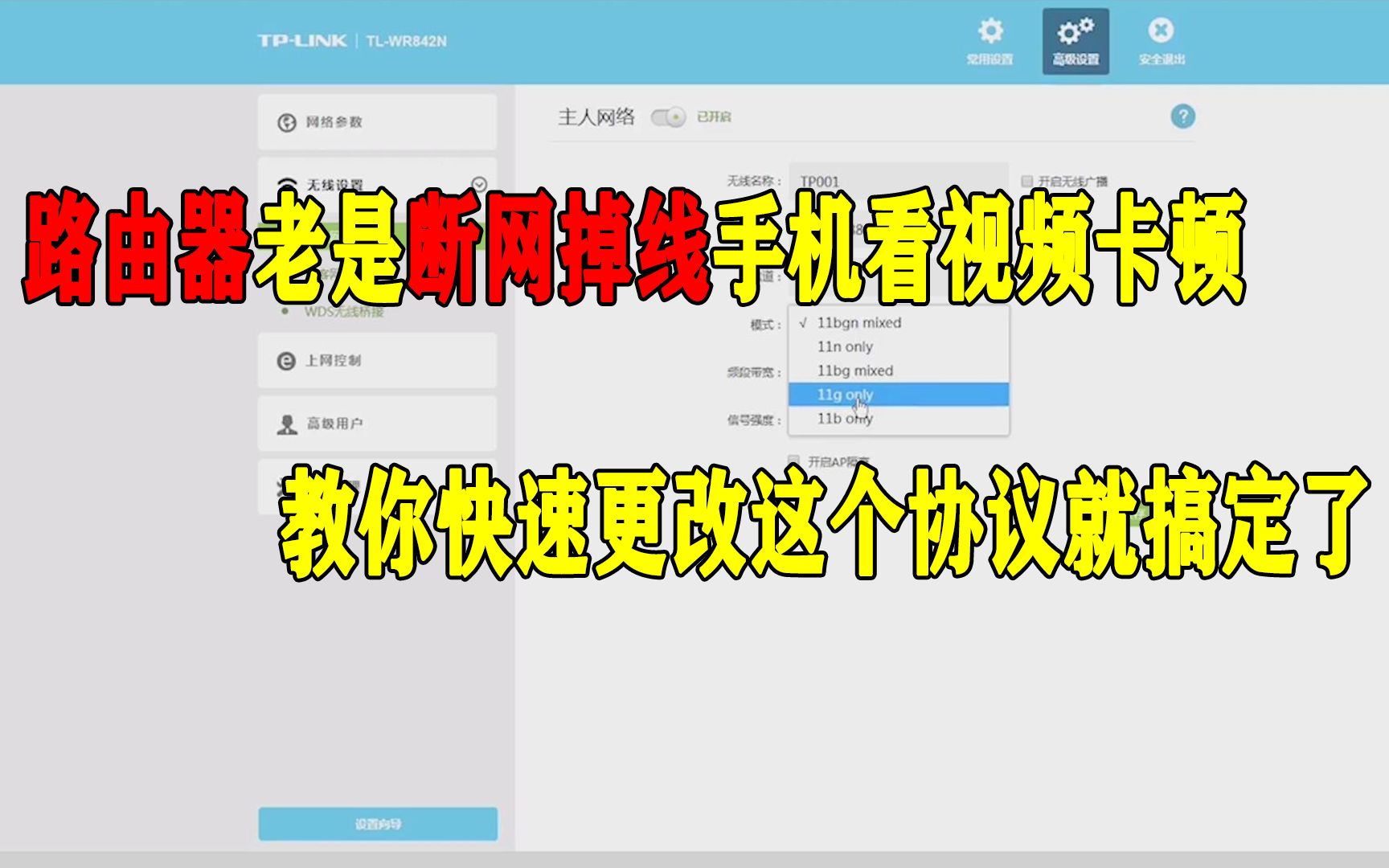1389x868 pixels.
Task: Click 安全退出 logout icon
Action: click(x=1161, y=31)
